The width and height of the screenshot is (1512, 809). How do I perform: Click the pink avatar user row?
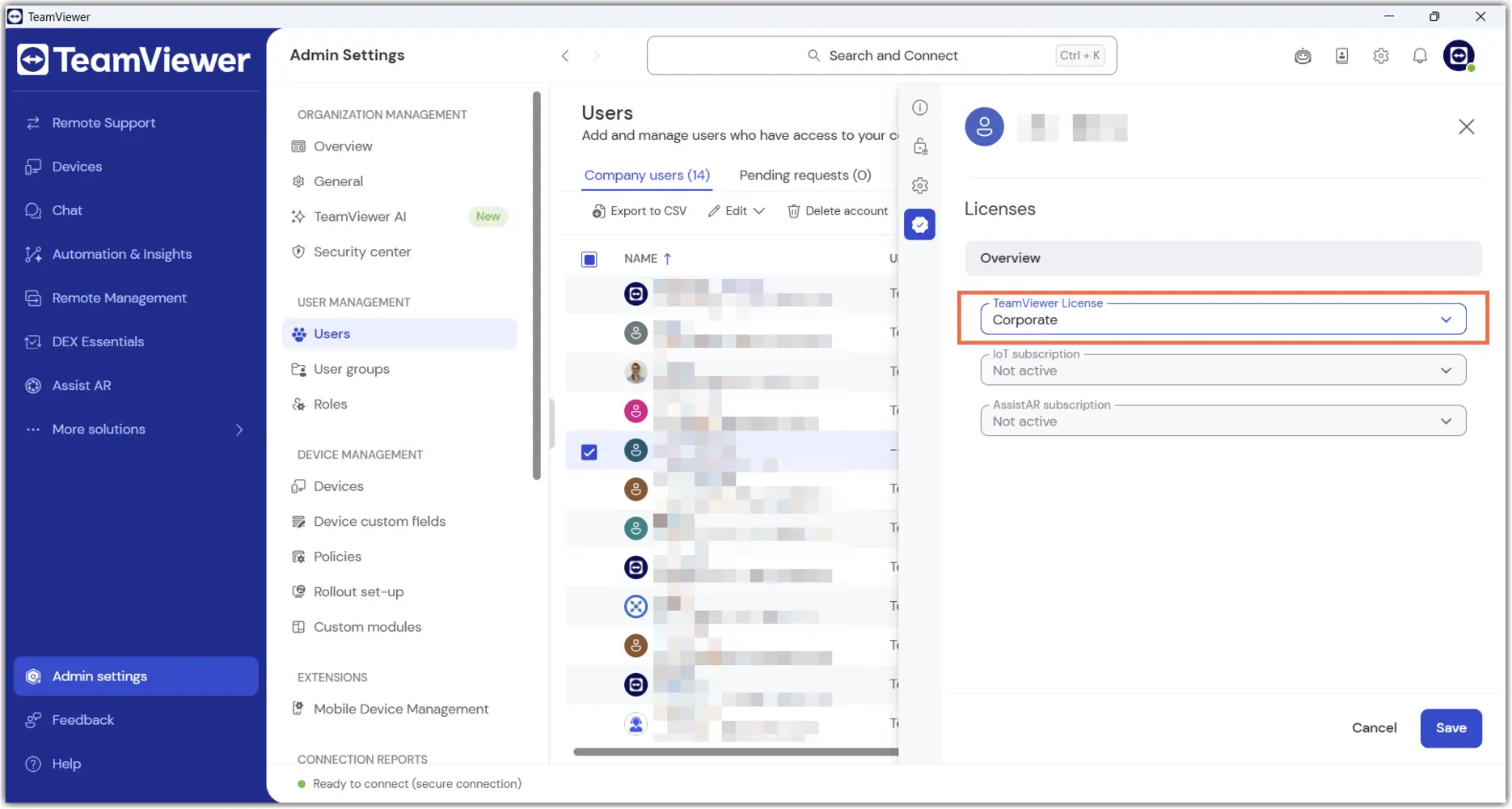(x=732, y=411)
